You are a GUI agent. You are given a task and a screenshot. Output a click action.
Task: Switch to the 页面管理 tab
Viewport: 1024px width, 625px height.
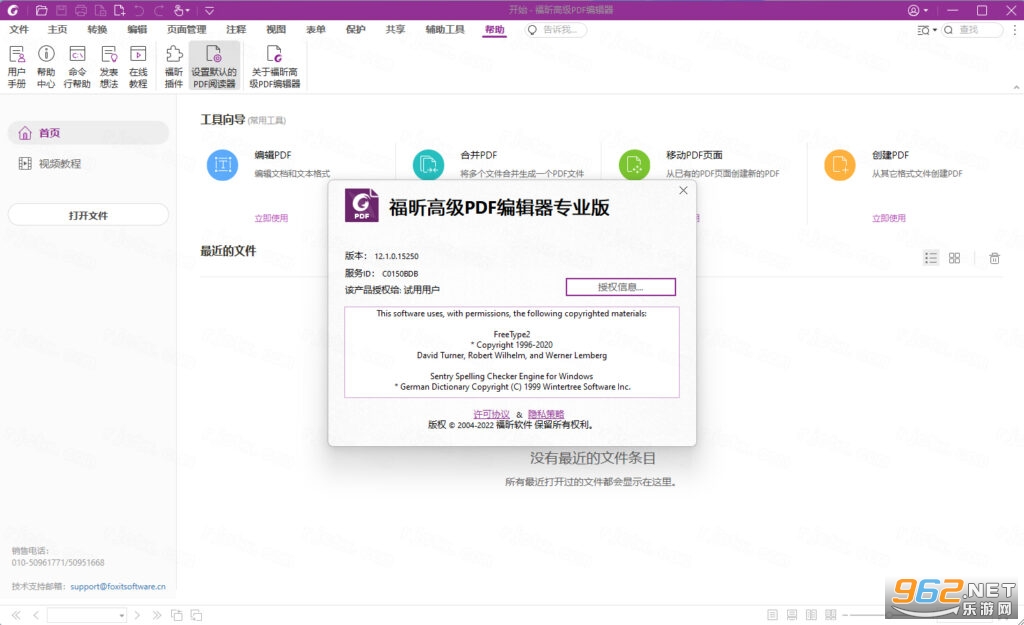pyautogui.click(x=187, y=29)
